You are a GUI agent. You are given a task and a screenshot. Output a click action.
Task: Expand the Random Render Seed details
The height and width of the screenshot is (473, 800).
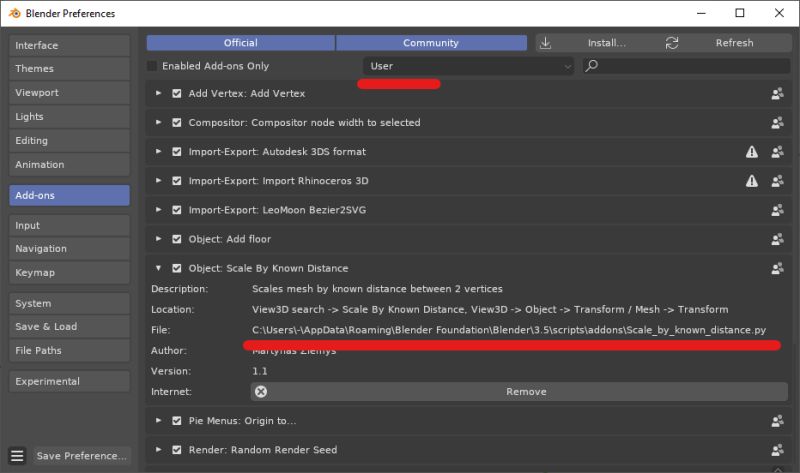[x=158, y=449]
